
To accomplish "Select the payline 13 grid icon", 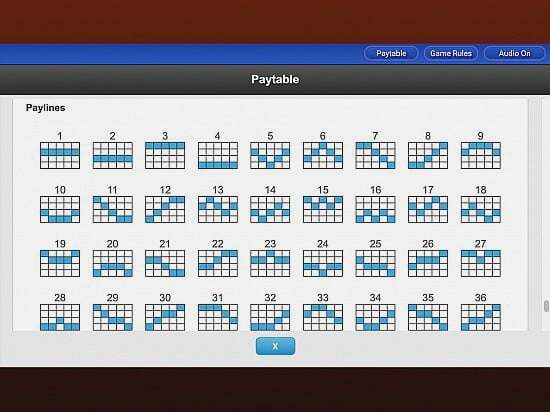I will [218, 209].
